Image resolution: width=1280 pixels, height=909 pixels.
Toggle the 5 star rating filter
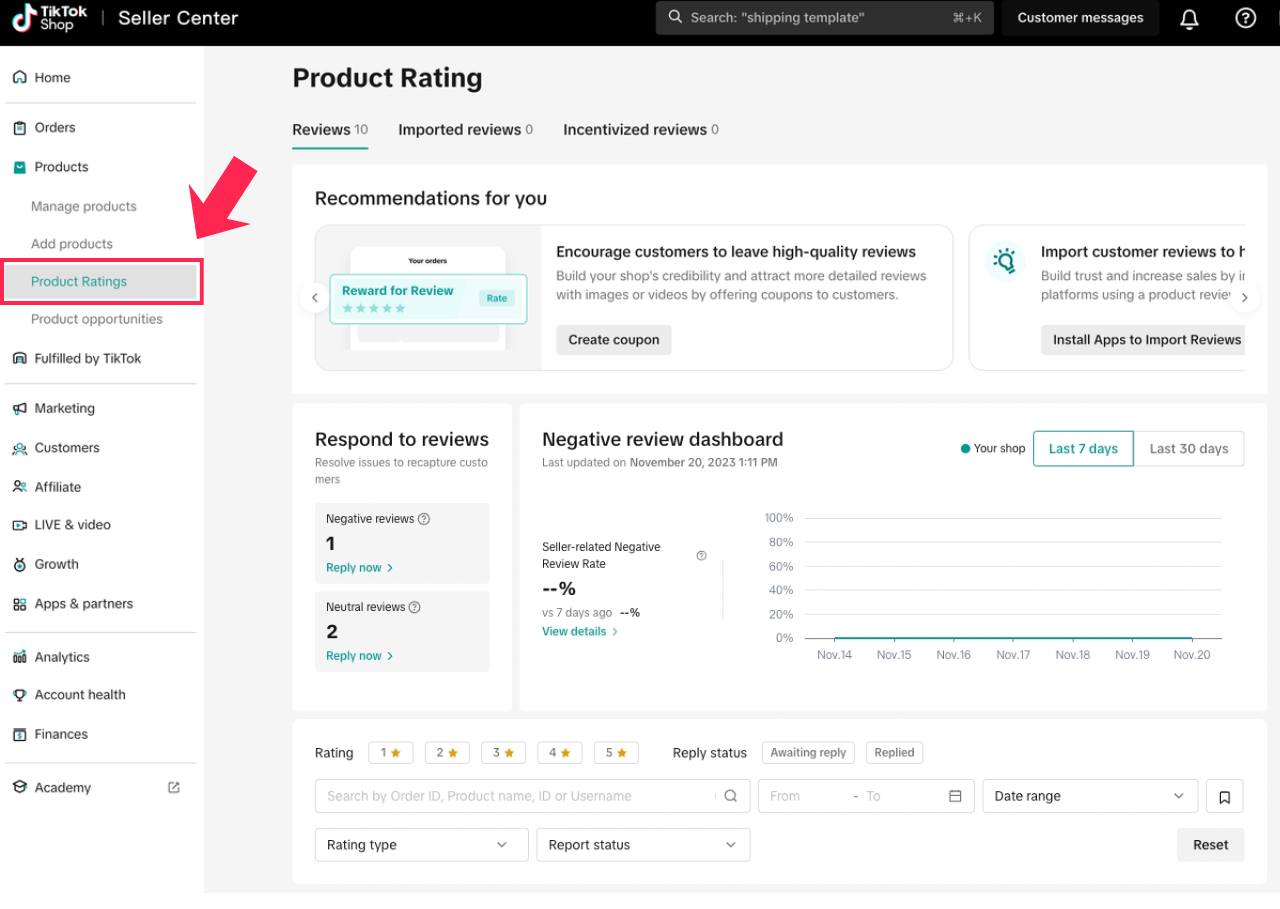[x=616, y=753]
